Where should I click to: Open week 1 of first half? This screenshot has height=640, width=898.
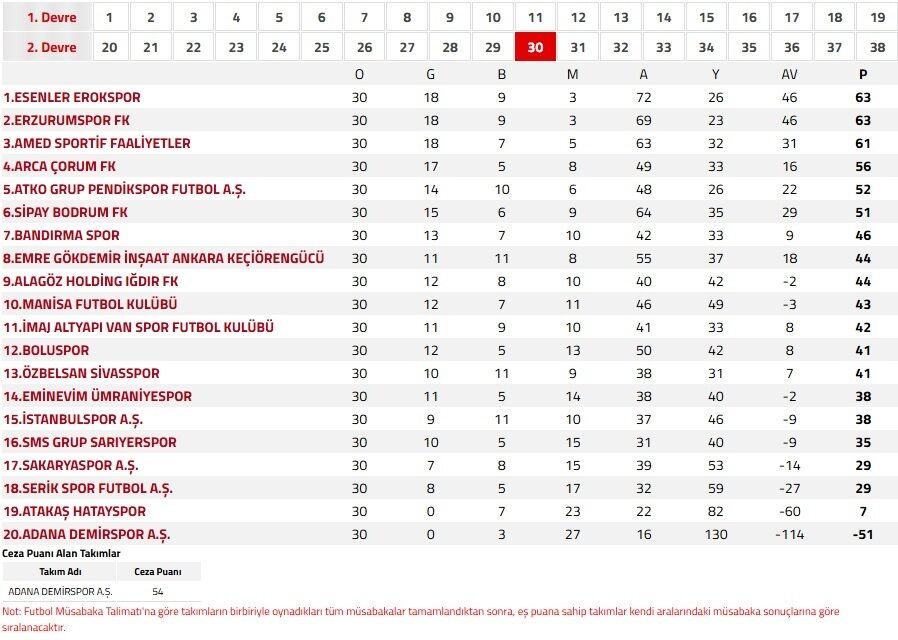(x=109, y=17)
